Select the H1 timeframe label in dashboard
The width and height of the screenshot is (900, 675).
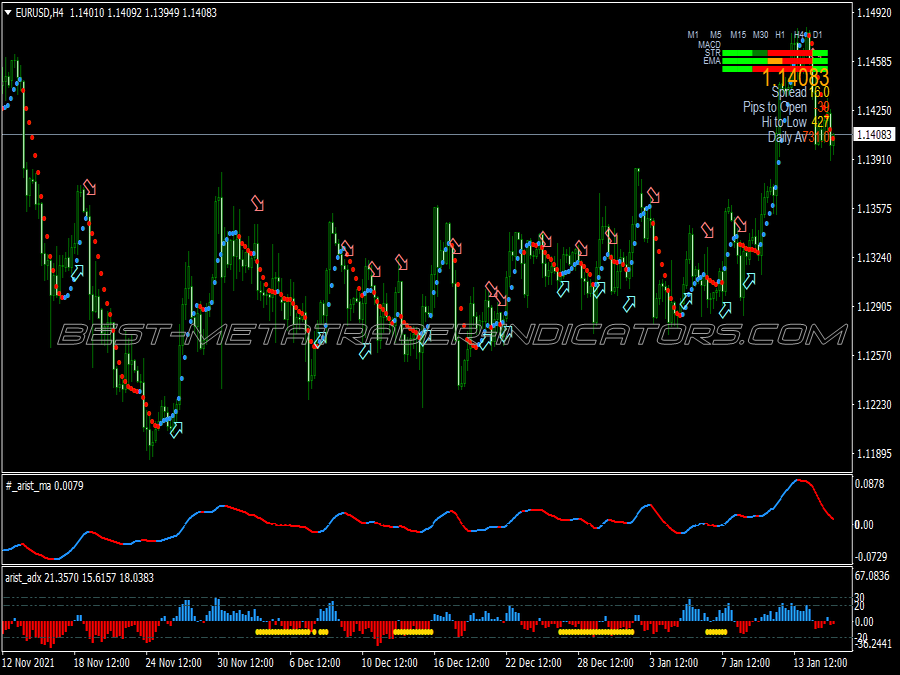point(780,35)
